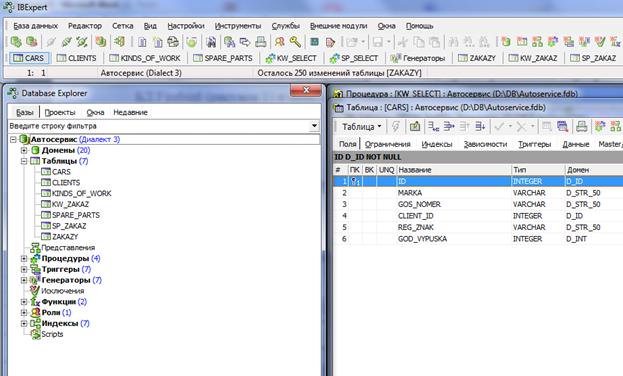The width and height of the screenshot is (623, 376).
Task: Switch to the Ограничения tab
Action: (x=387, y=144)
